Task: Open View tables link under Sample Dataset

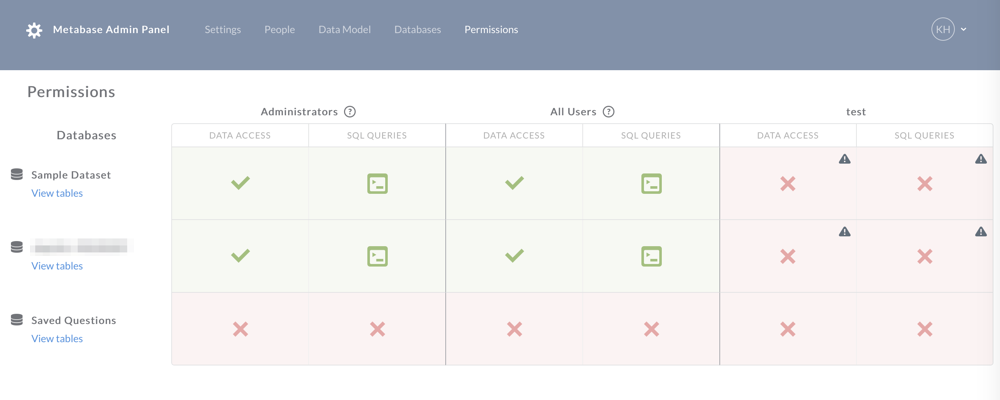Action: pyautogui.click(x=57, y=193)
